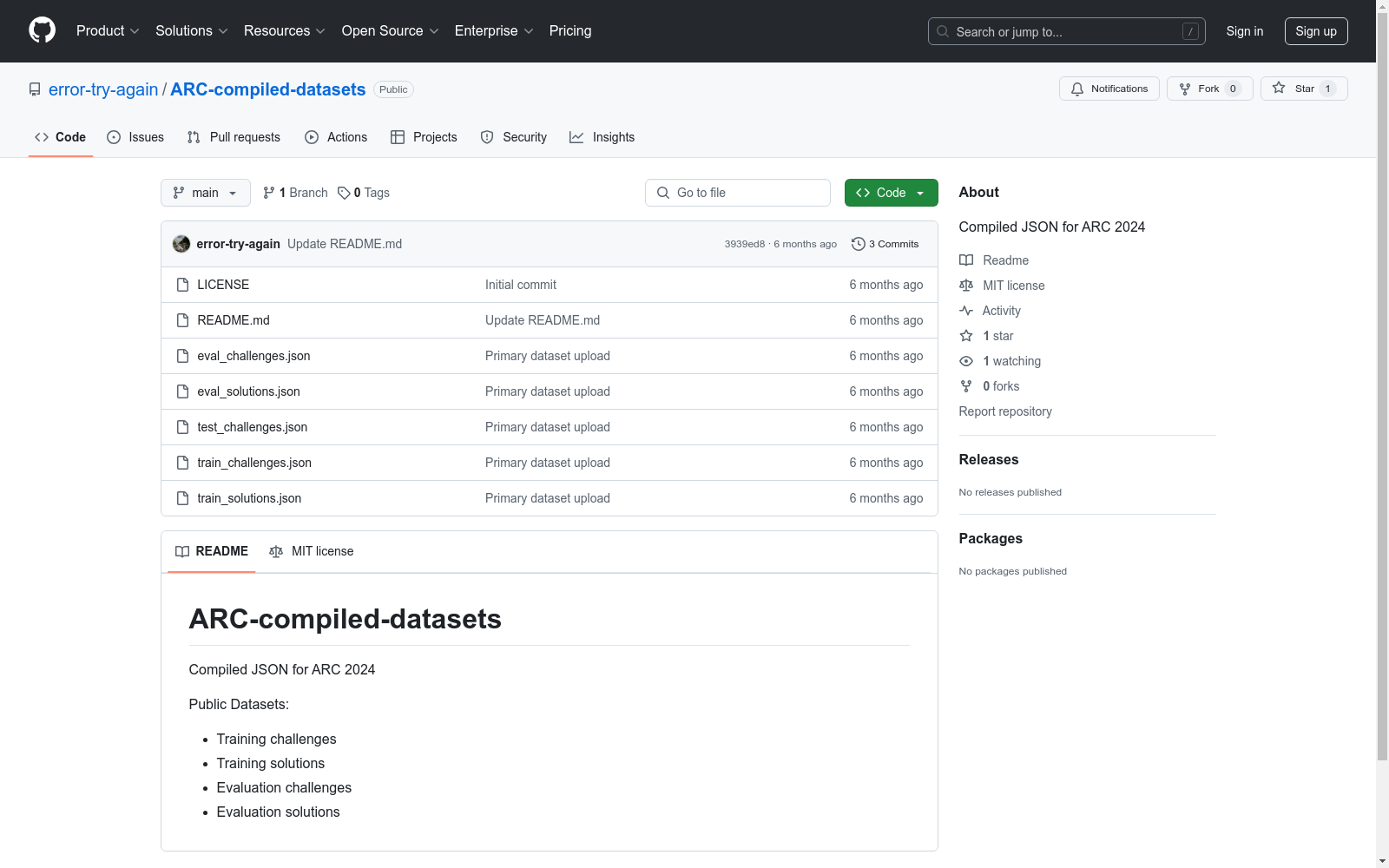This screenshot has height=868, width=1389.
Task: Click the magnifier icon in header search
Action: 943,31
